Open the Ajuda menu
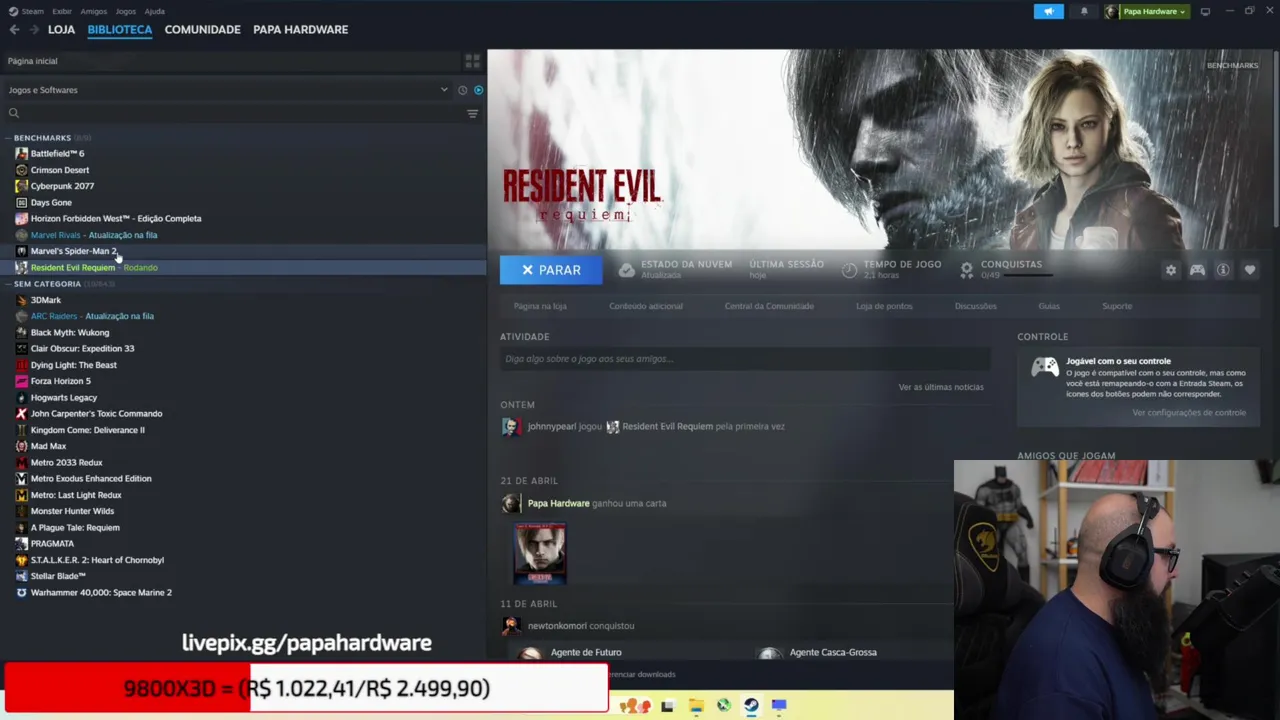This screenshot has height=720, width=1280. tap(155, 11)
